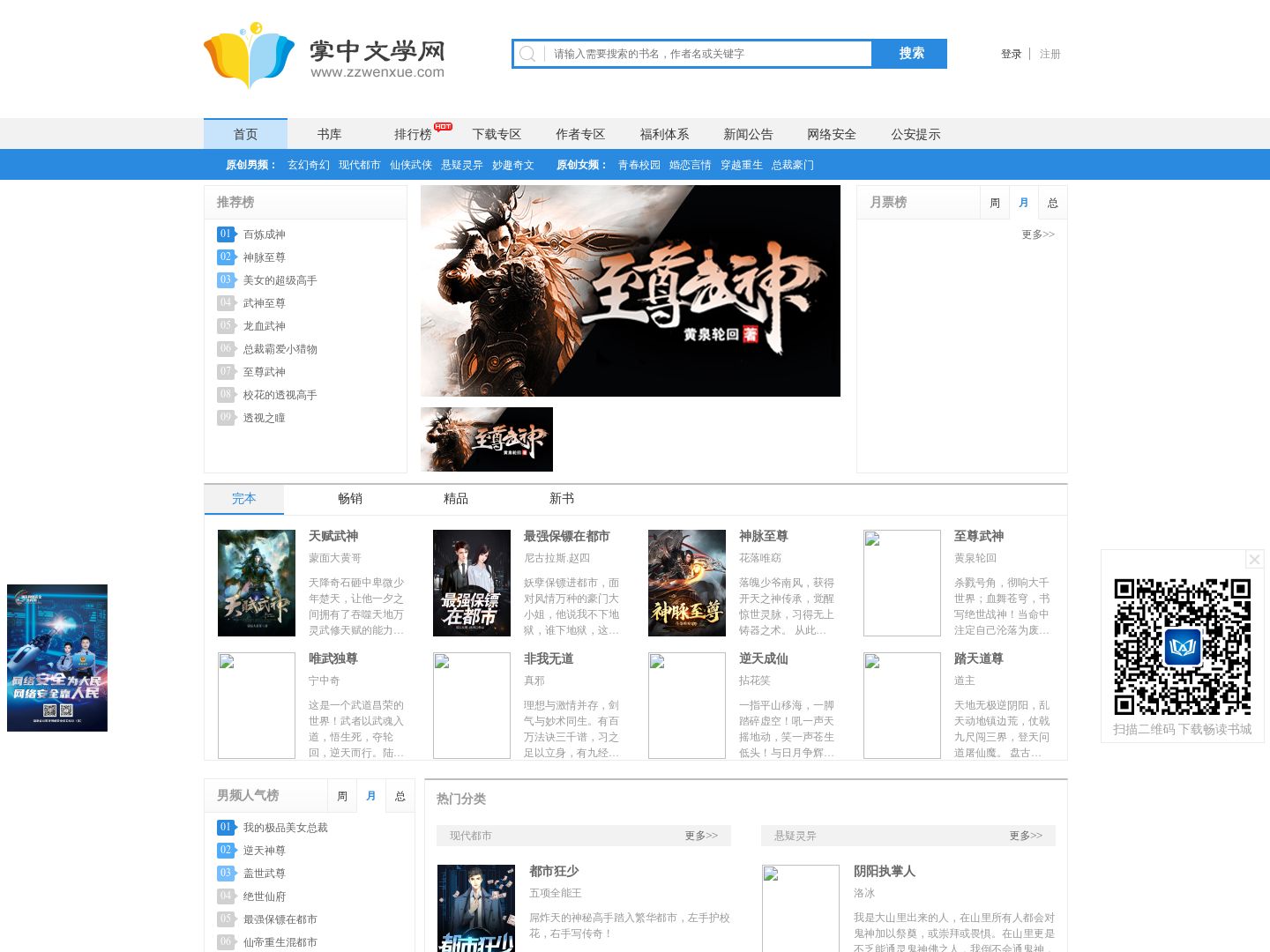Open the 注册 link
This screenshot has height=952, width=1270.
click(x=1050, y=54)
